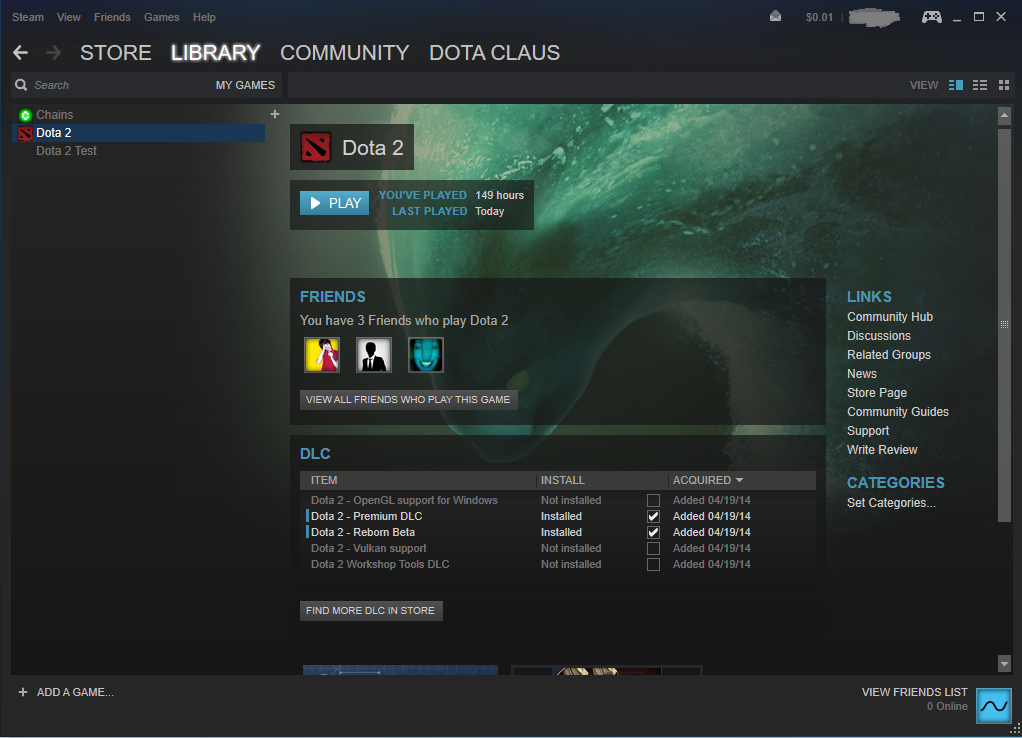Screen dimensions: 1022x738
Task: Click the plus icon for Add a Game
Action: click(x=23, y=692)
